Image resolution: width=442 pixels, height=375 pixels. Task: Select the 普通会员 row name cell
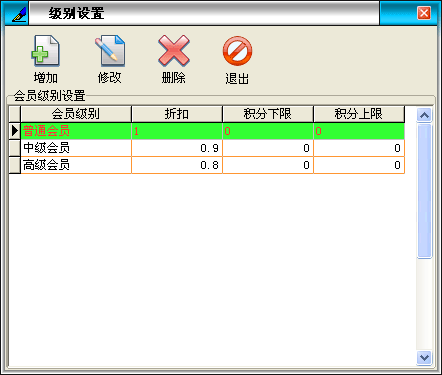76,131
